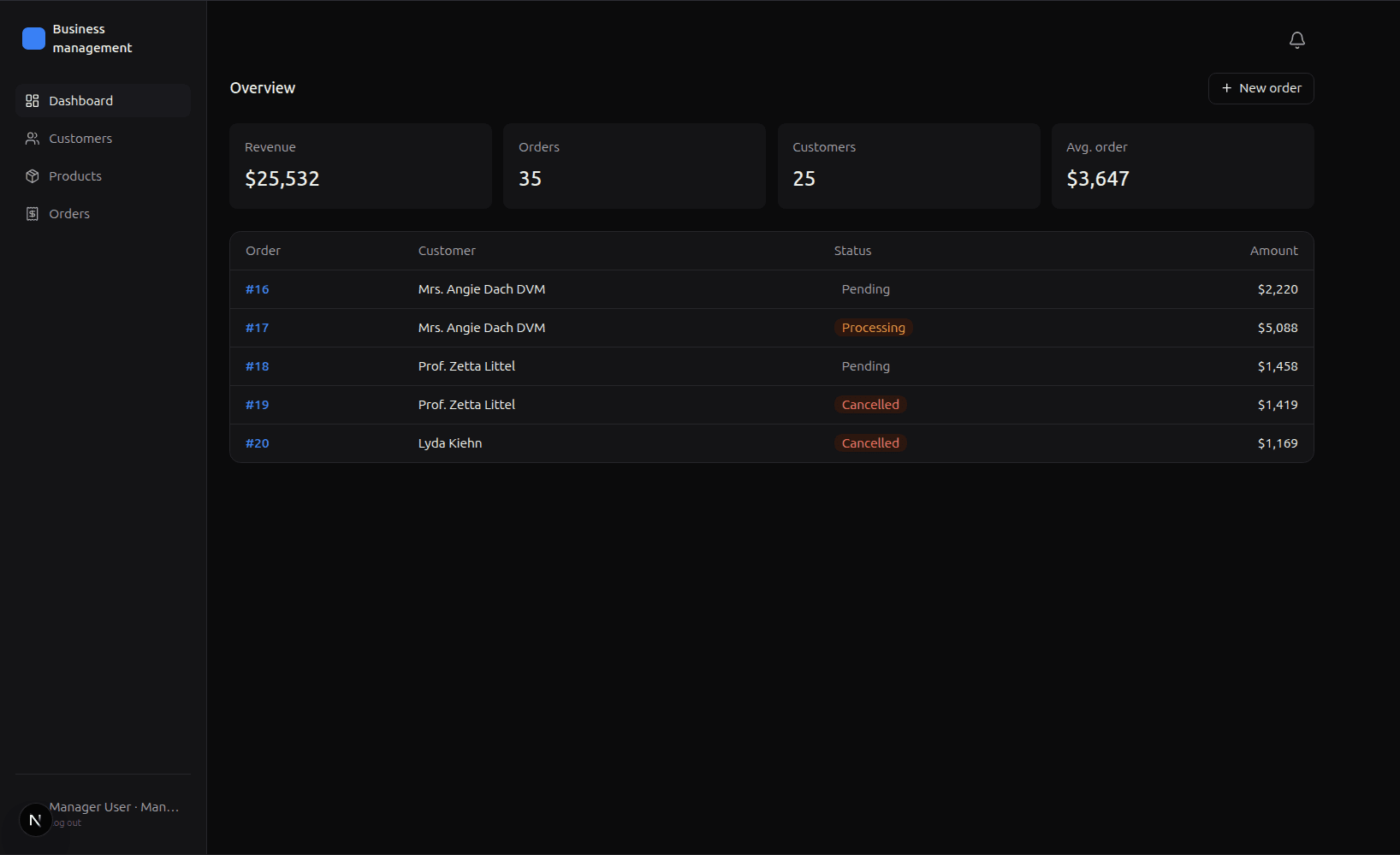This screenshot has width=1400, height=855.
Task: Click customer name Lyda Kiehn
Action: 450,443
